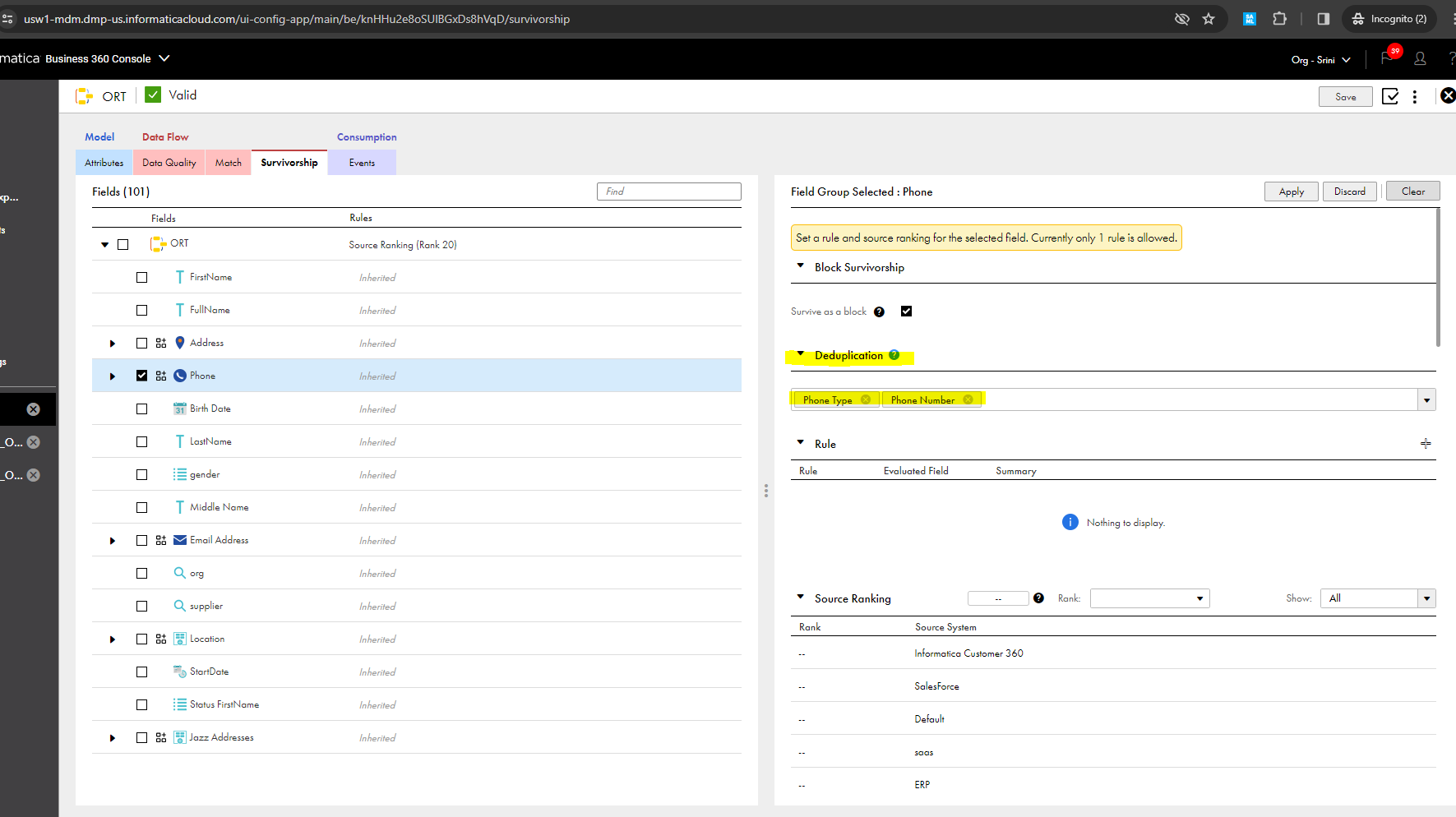This screenshot has width=1456, height=817.
Task: Expand the Address field group
Action: 113,344
